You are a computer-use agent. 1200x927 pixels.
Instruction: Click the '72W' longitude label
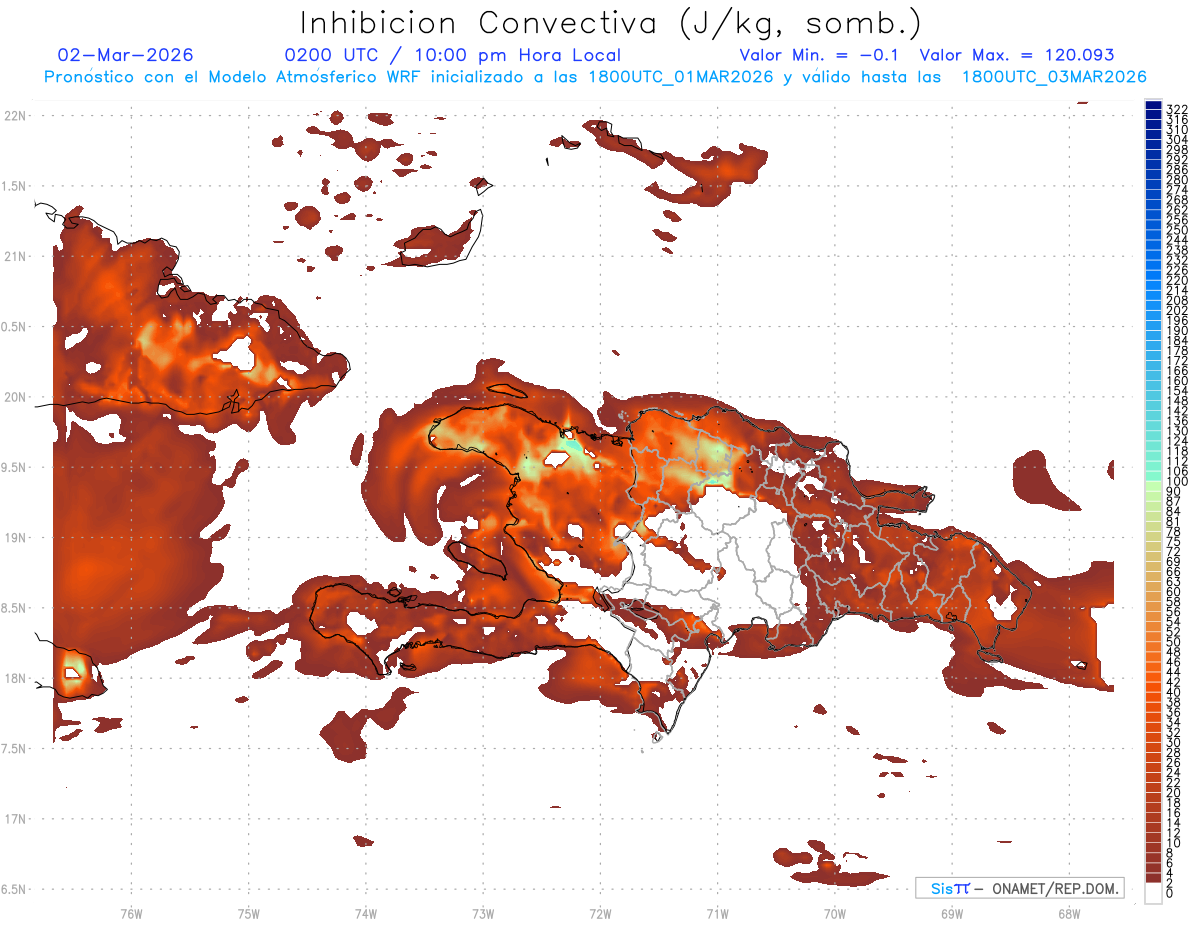coord(601,913)
